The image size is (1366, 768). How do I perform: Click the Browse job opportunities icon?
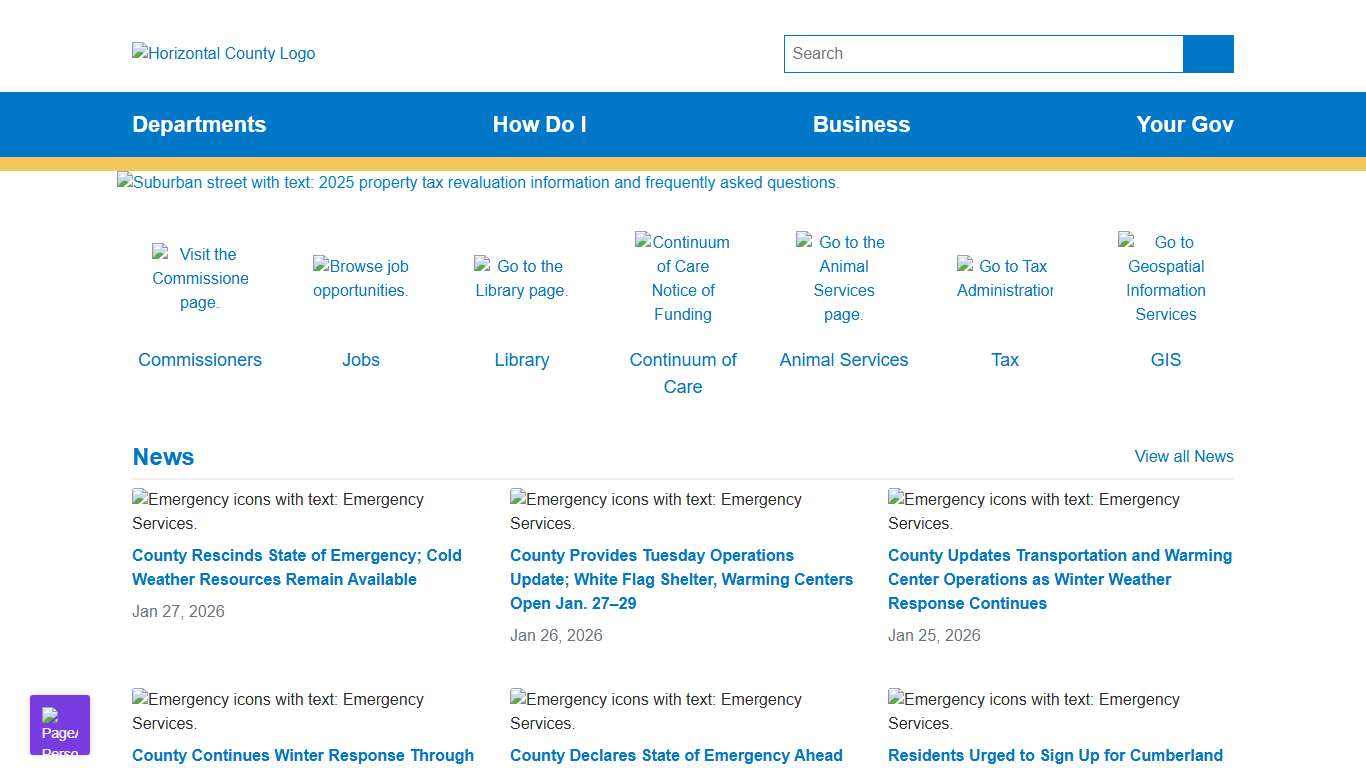pyautogui.click(x=361, y=278)
